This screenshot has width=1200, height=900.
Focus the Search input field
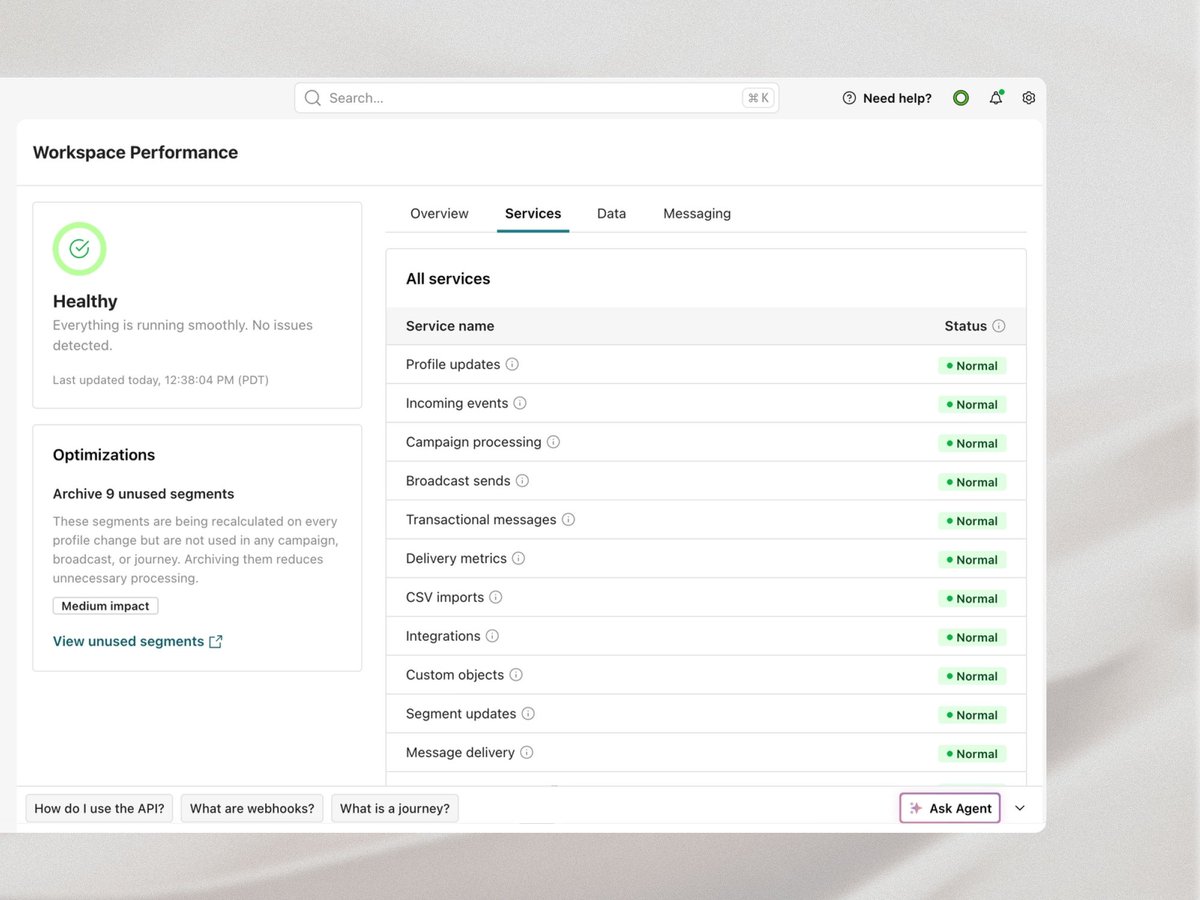(x=536, y=98)
